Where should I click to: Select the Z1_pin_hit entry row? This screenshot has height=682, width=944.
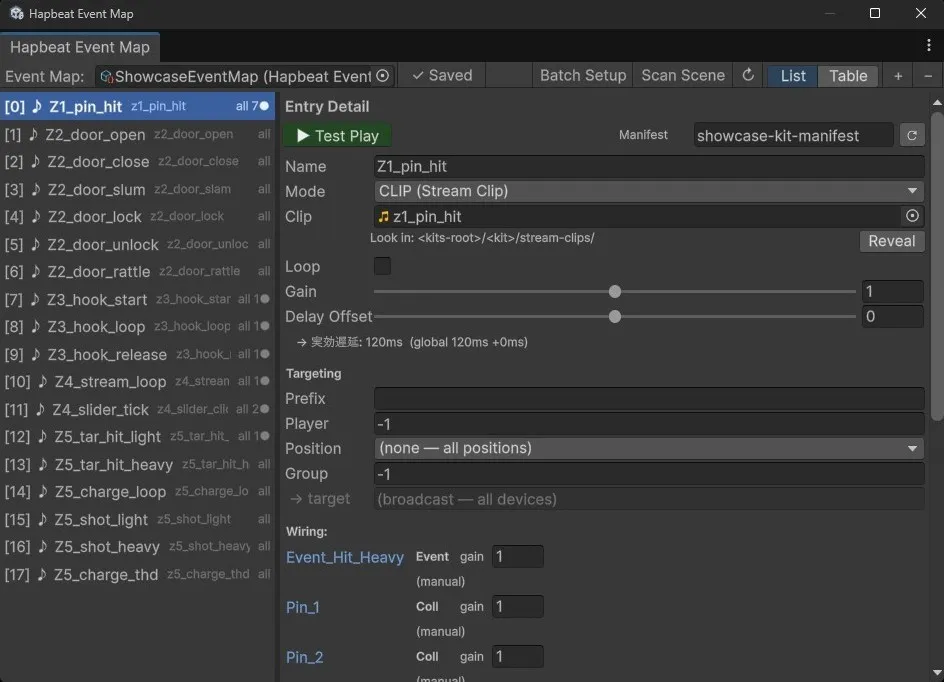coord(137,107)
